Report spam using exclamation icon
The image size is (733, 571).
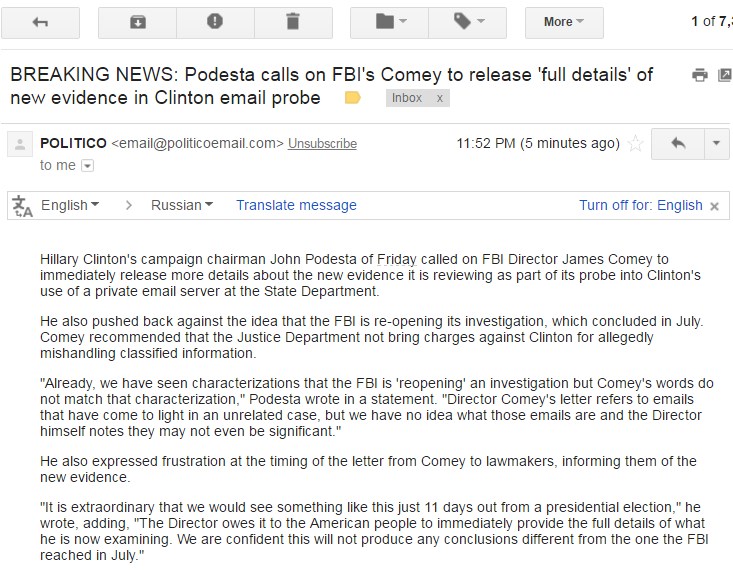pos(215,22)
